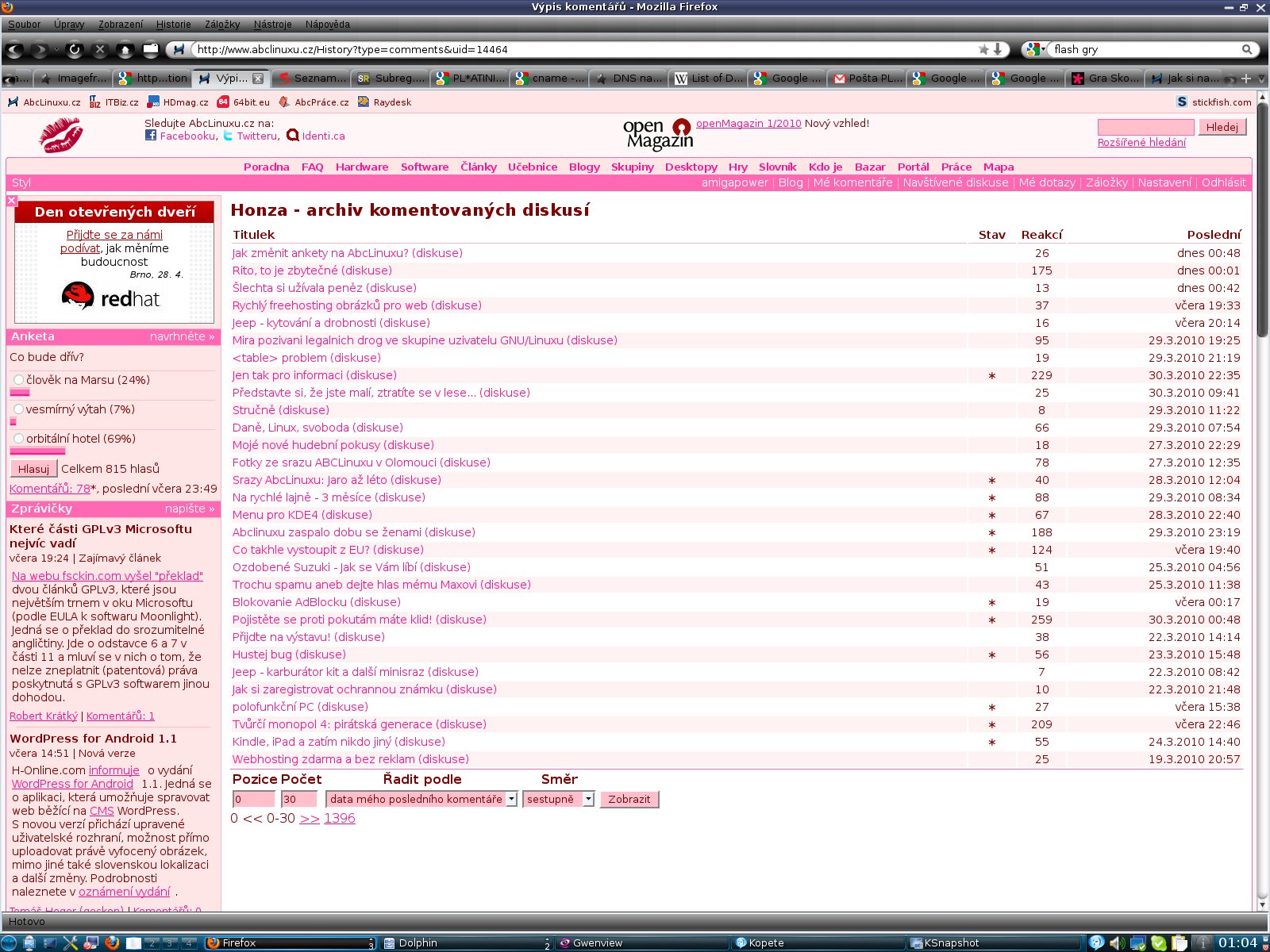The height and width of the screenshot is (952, 1270).
Task: Close the Den otevřených dveří ad
Action: point(12,201)
